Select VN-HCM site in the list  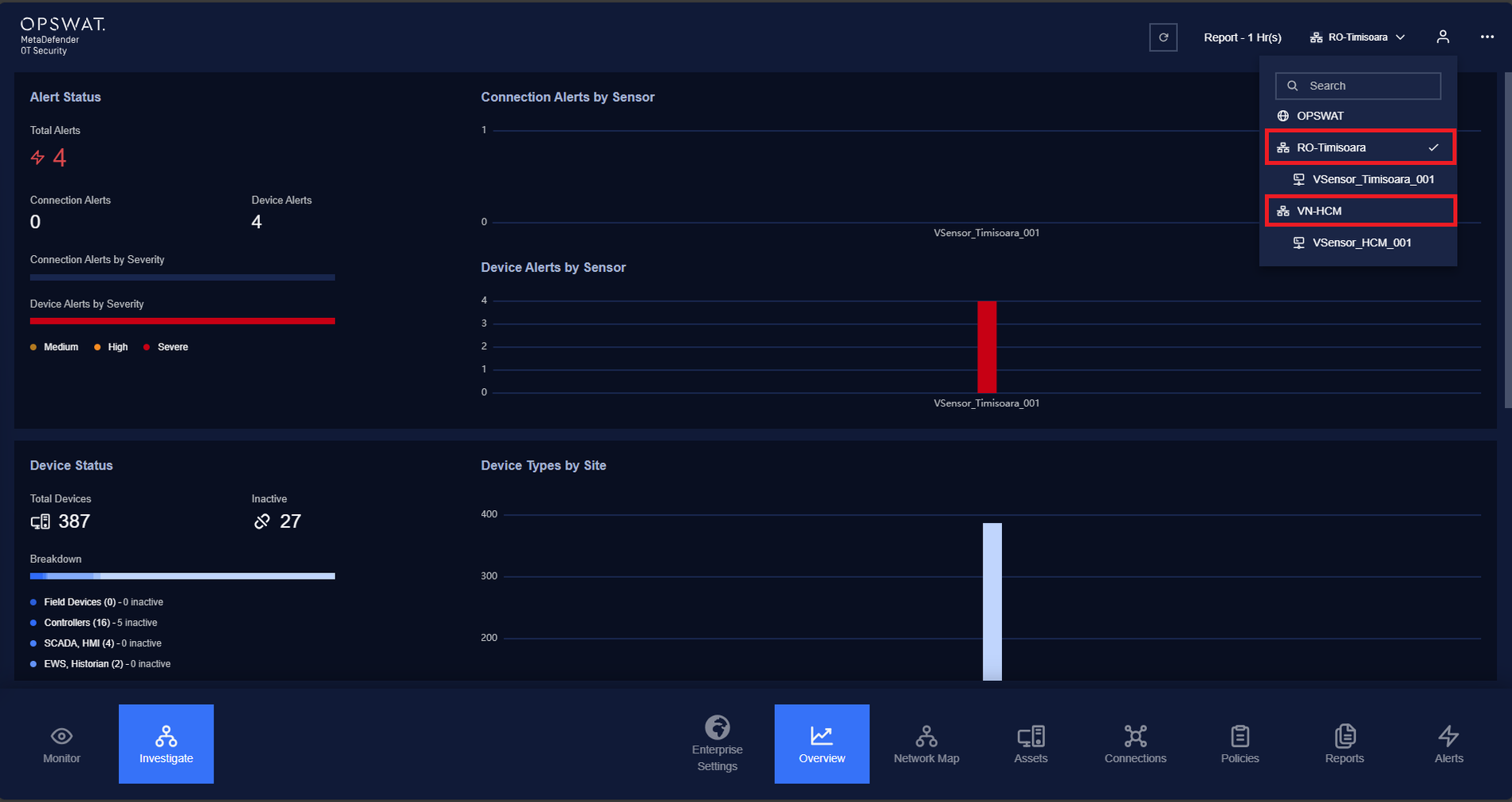pos(1360,211)
